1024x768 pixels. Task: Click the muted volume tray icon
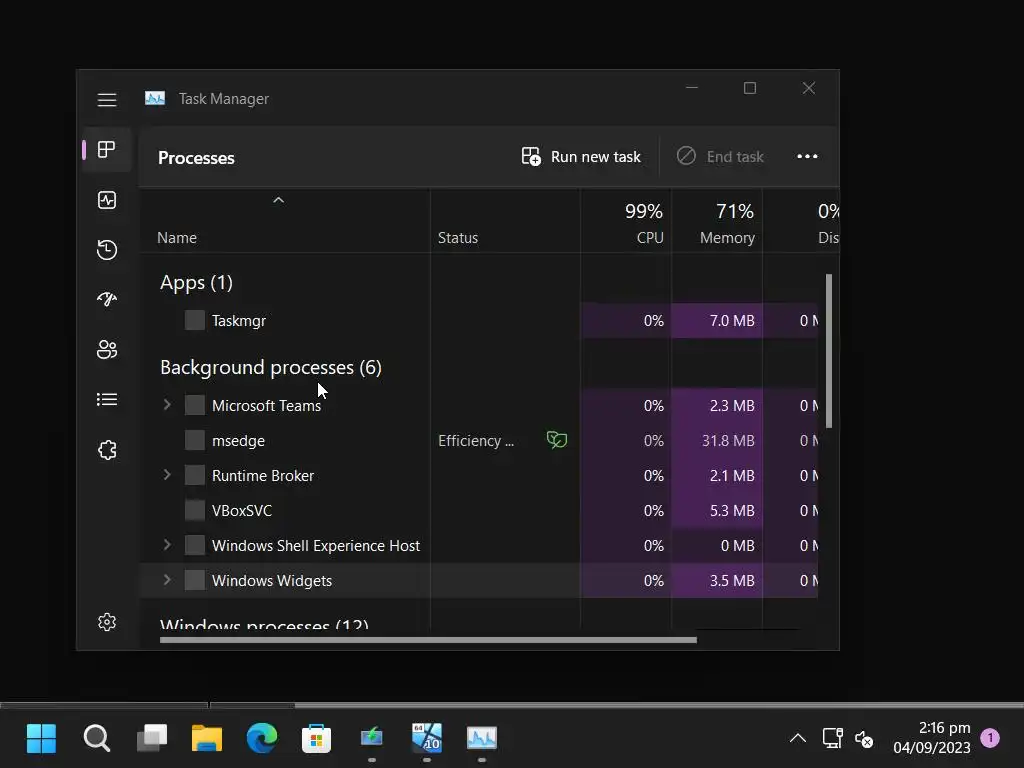[864, 739]
